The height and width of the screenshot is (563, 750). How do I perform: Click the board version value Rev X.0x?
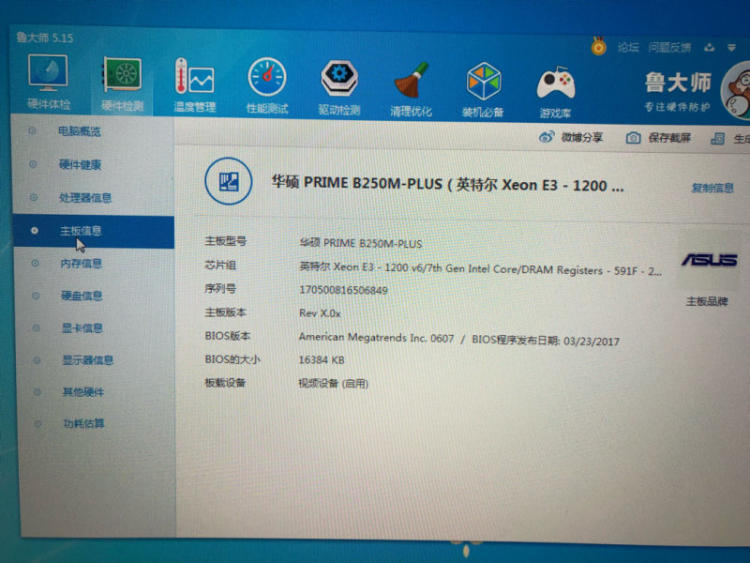[x=320, y=313]
